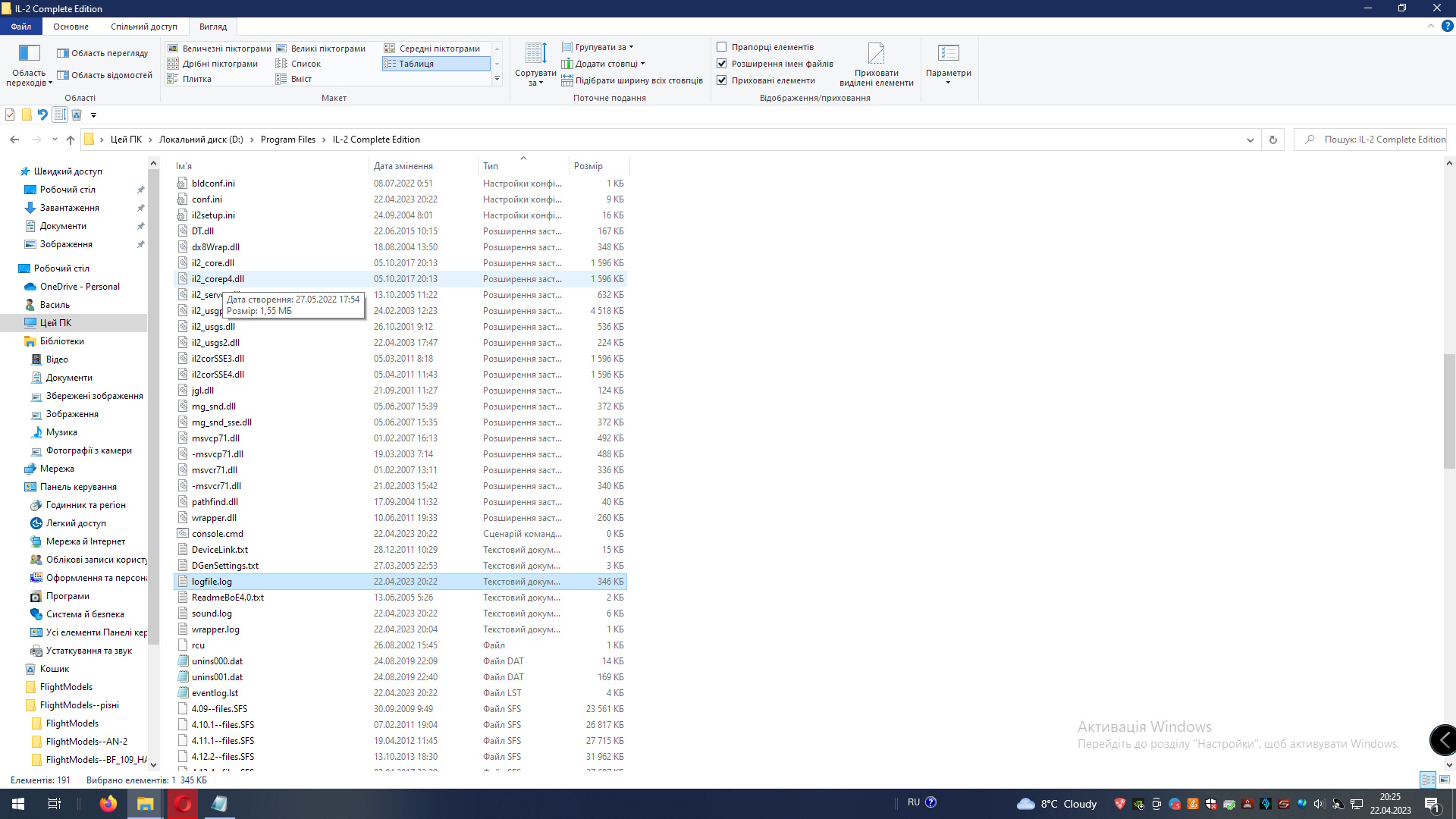Image resolution: width=1456 pixels, height=819 pixels.
Task: Go up one folder level with the up arrow
Action: [x=71, y=140]
